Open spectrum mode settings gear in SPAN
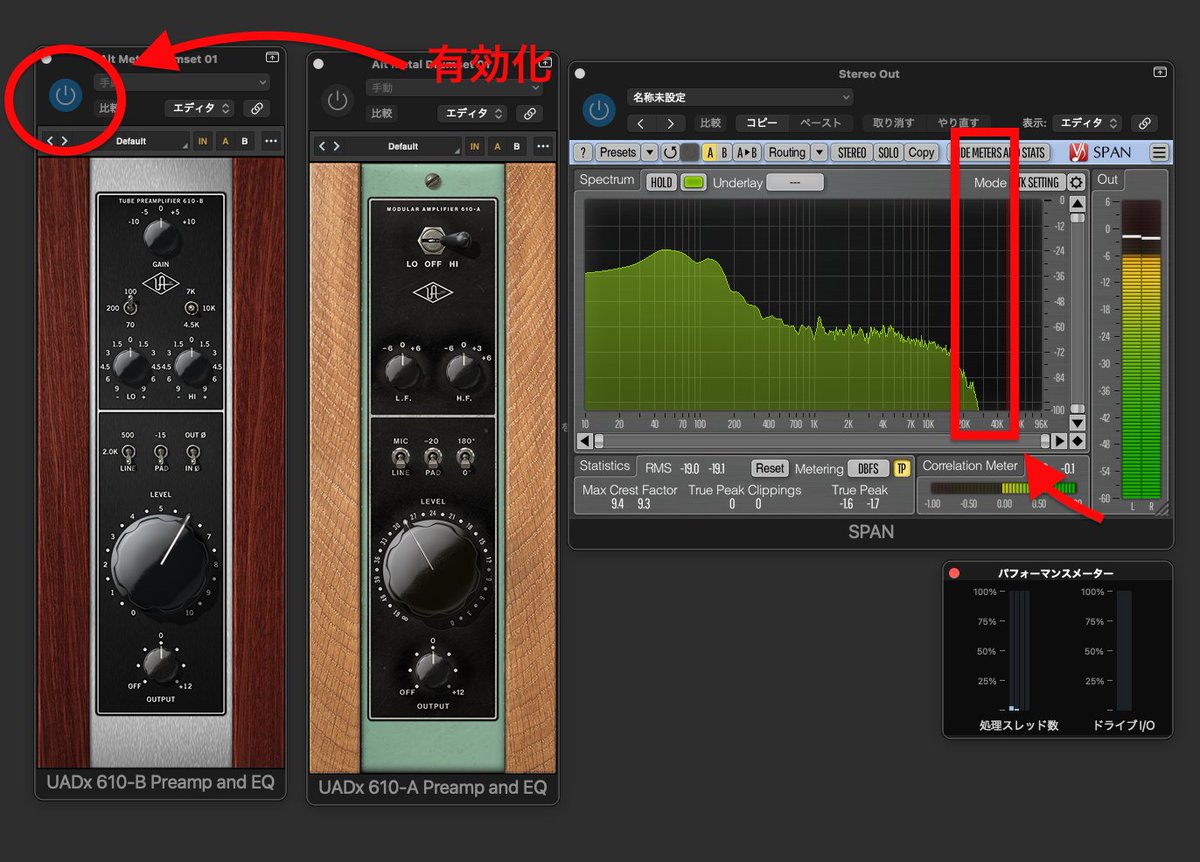This screenshot has width=1200, height=862. pos(1076,182)
